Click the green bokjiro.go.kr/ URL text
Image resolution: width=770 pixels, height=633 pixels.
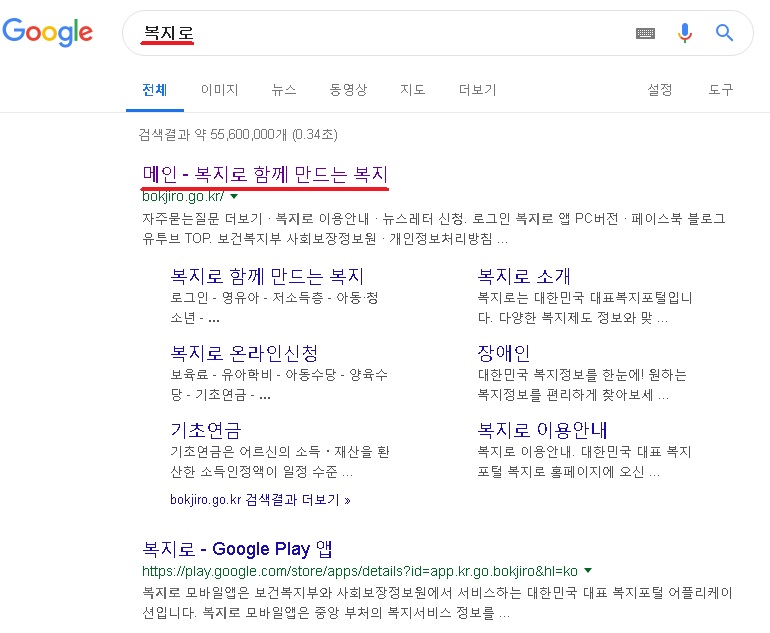click(183, 196)
